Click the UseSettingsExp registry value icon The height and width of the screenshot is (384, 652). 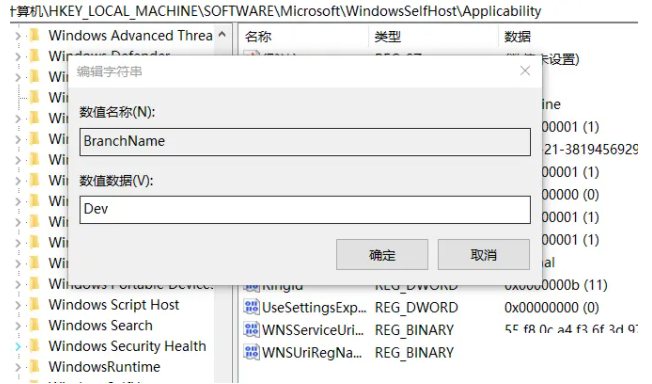(x=252, y=307)
